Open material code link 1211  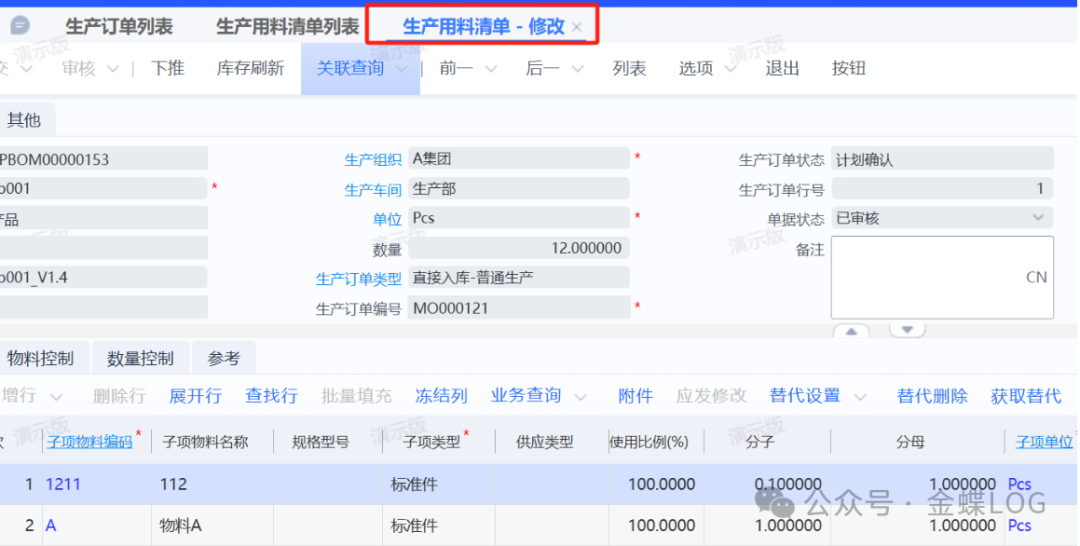(x=63, y=484)
